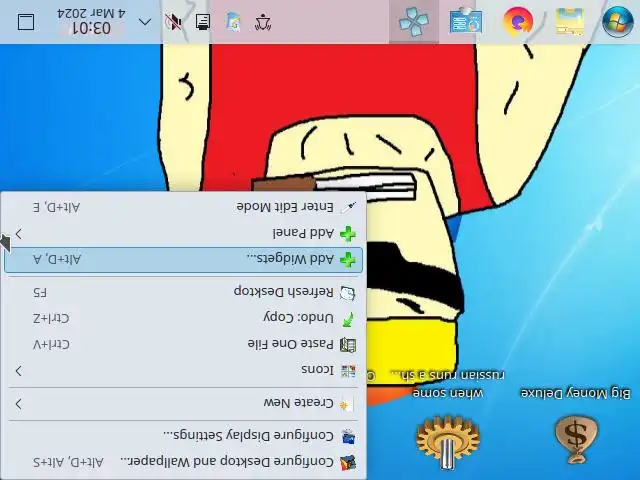Click the printer tray icon
Viewport: 640px width, 480px height.
click(203, 22)
